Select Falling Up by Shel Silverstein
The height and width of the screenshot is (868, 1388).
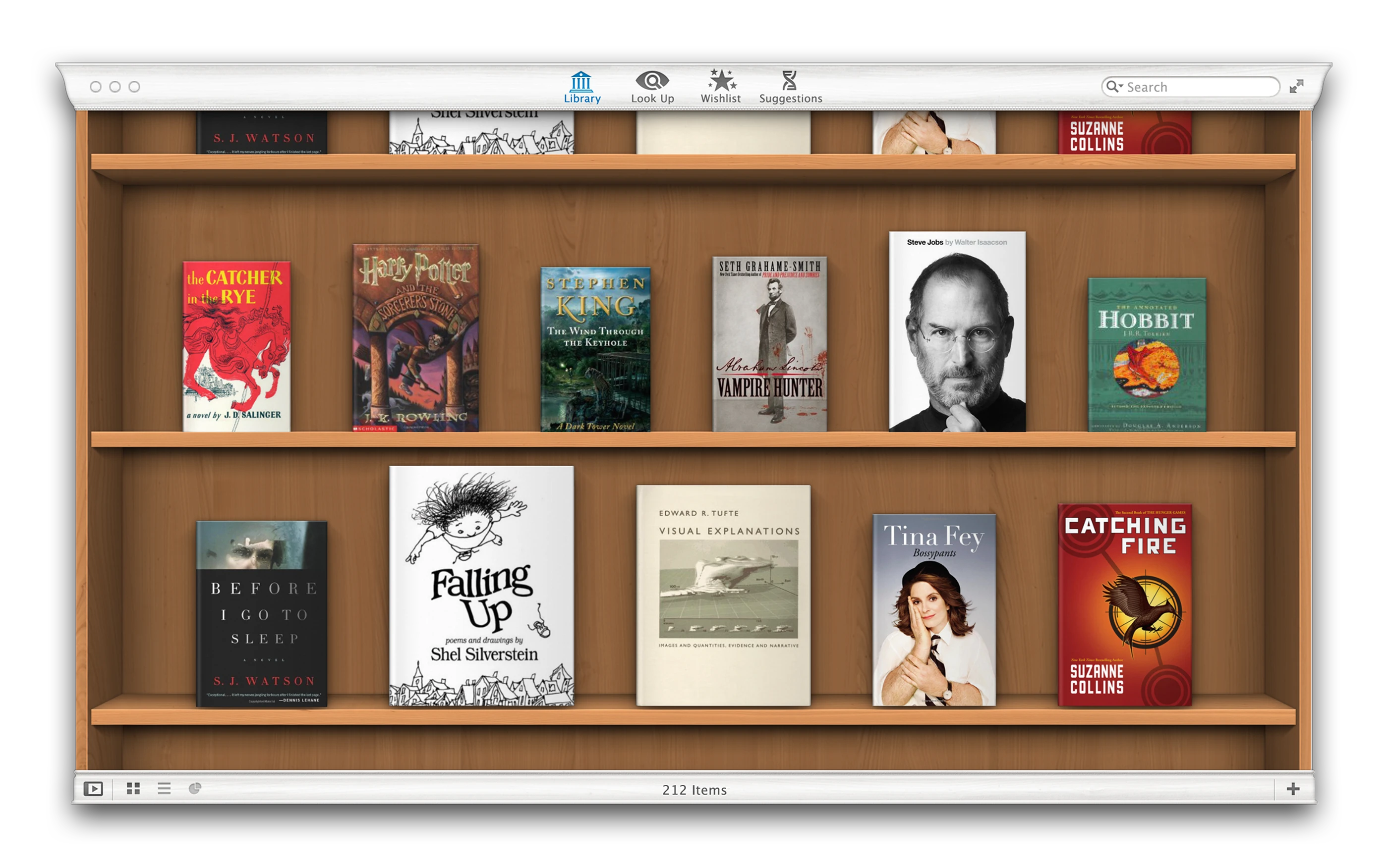tap(481, 586)
